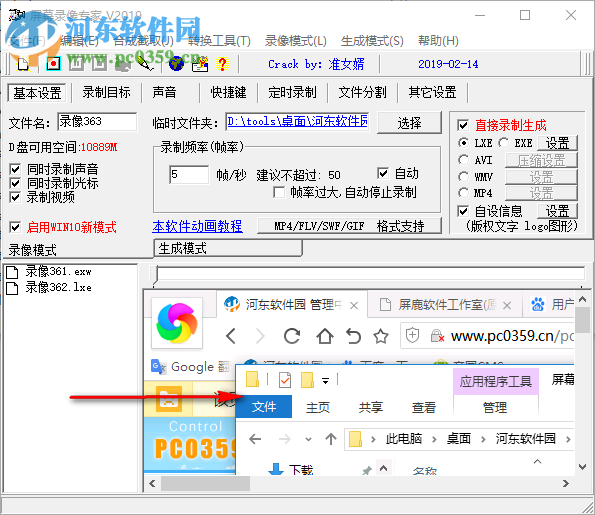Toggle 直接录制生成 checkbox

(x=463, y=125)
